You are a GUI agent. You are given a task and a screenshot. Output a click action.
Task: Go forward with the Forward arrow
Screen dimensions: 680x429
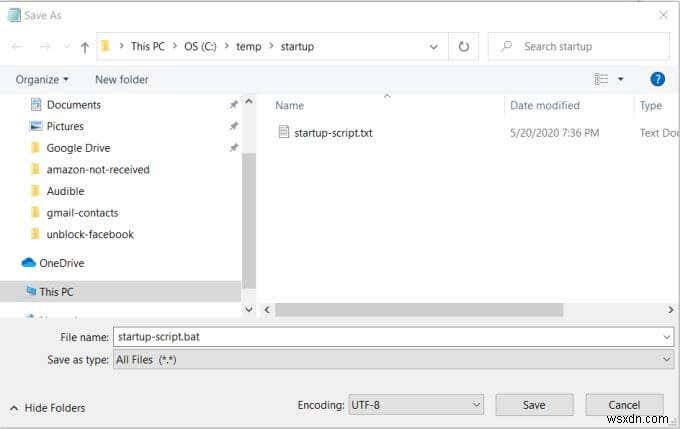[45, 46]
